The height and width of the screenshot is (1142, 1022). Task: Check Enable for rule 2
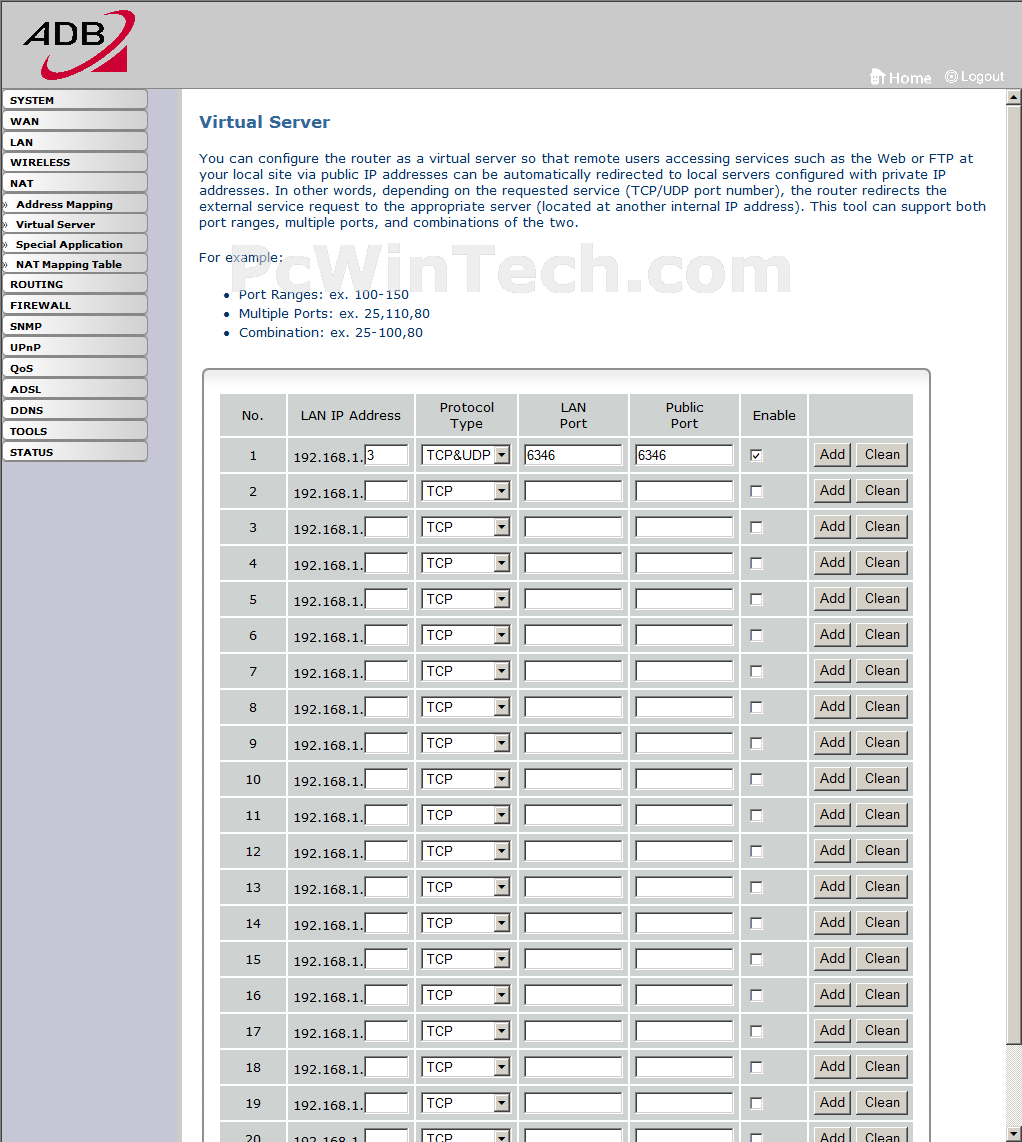756,492
